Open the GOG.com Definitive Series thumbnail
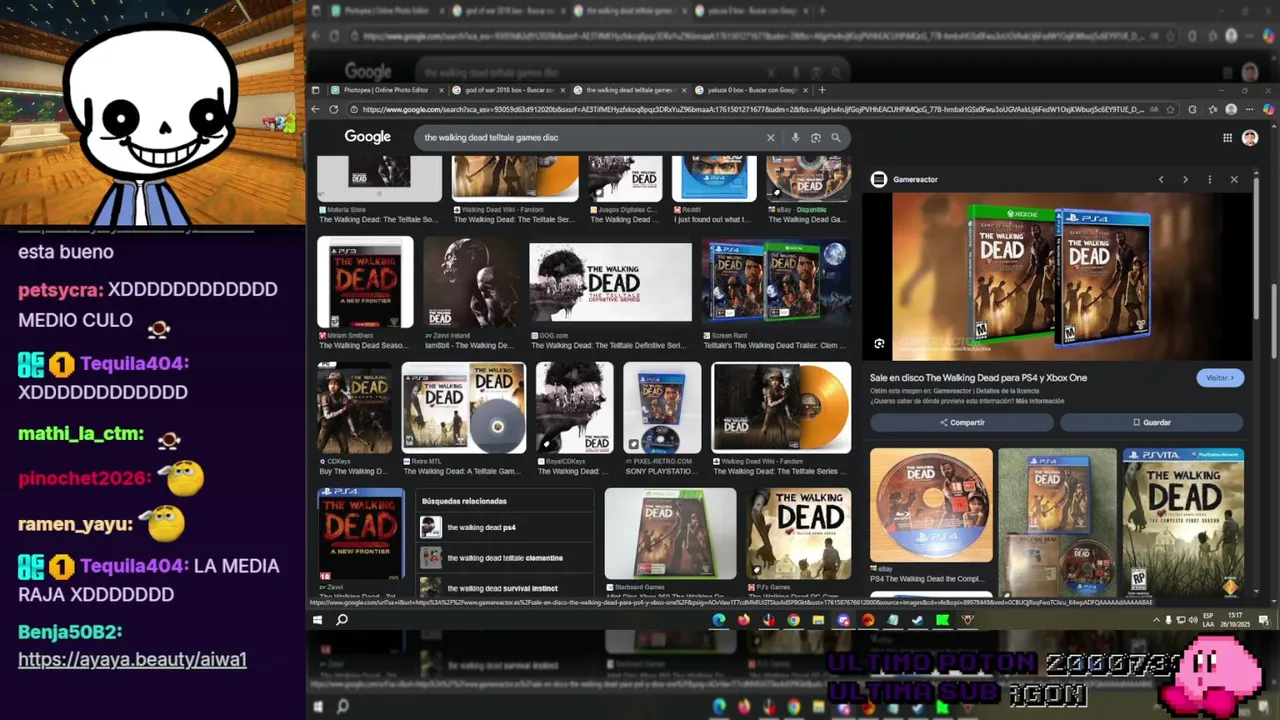This screenshot has height=720, width=1280. click(610, 283)
